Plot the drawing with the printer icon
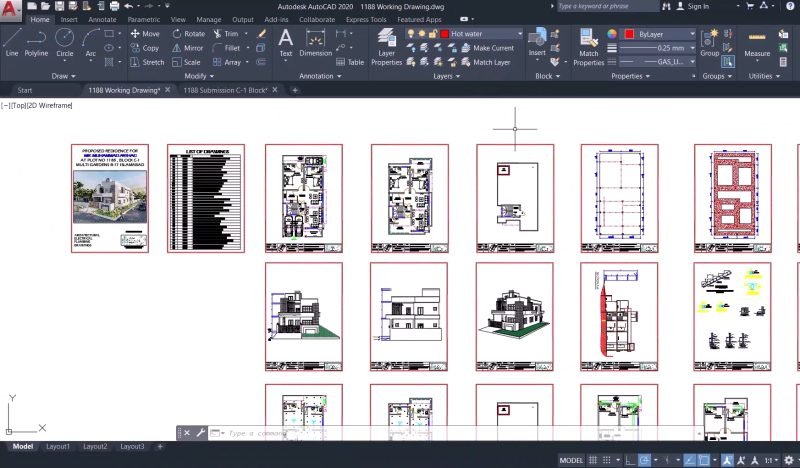This screenshot has height=468, width=800. tap(114, 6)
